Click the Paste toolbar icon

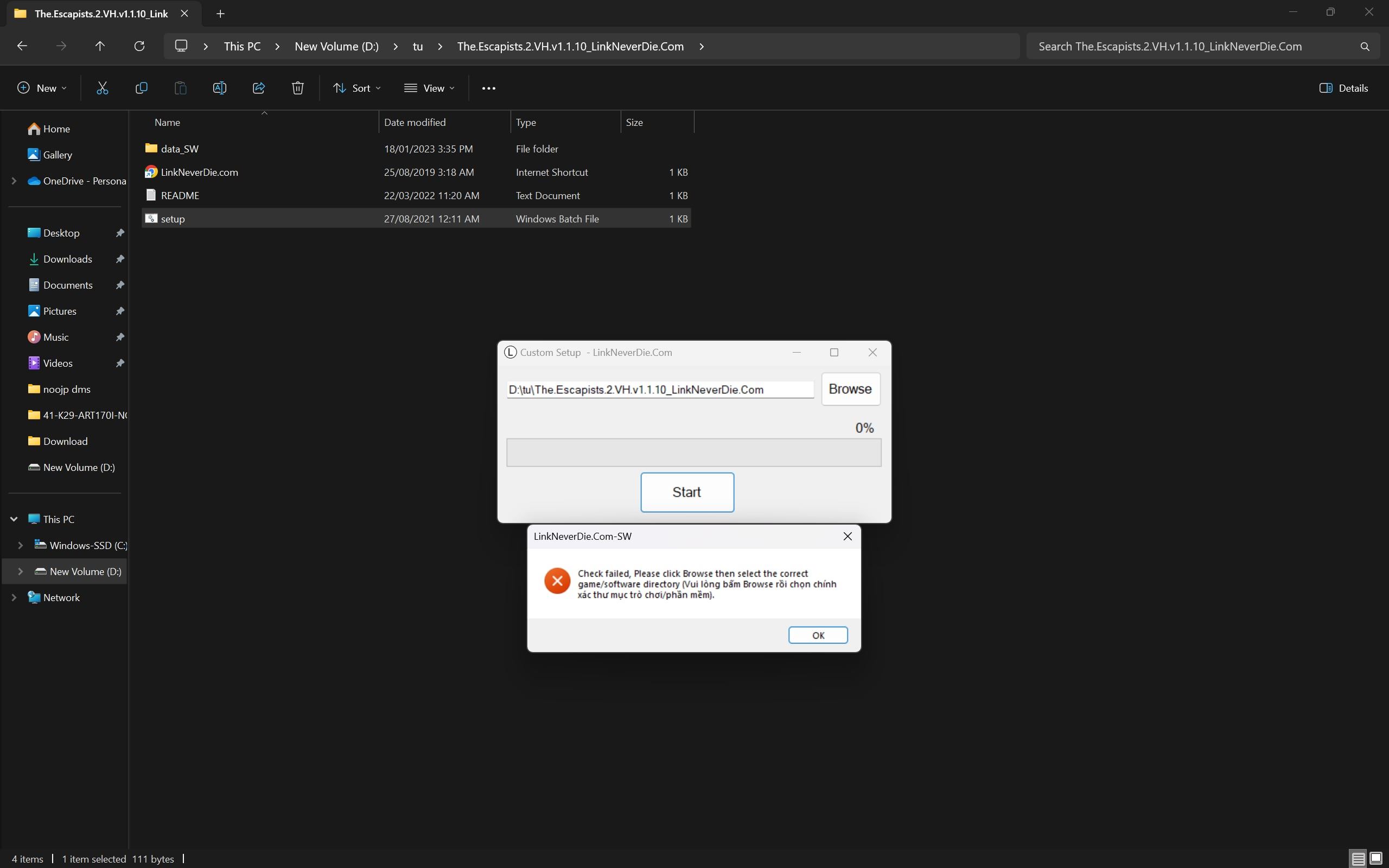[x=180, y=88]
